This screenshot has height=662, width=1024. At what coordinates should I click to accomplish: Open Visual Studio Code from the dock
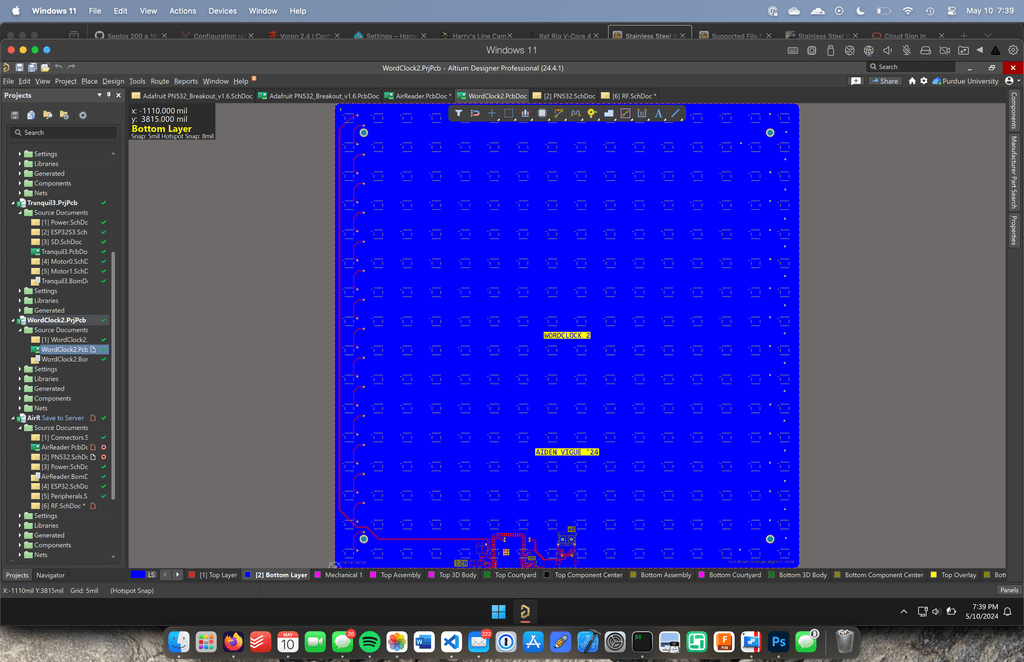pyautogui.click(x=451, y=642)
